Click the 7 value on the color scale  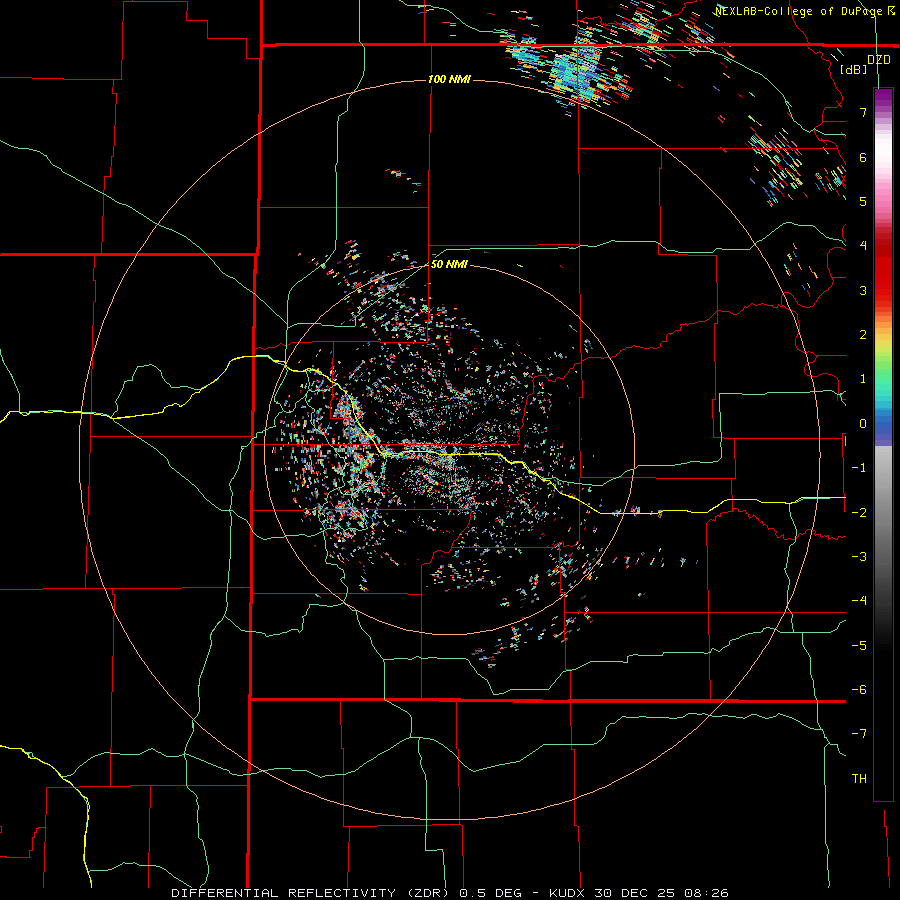[863, 112]
